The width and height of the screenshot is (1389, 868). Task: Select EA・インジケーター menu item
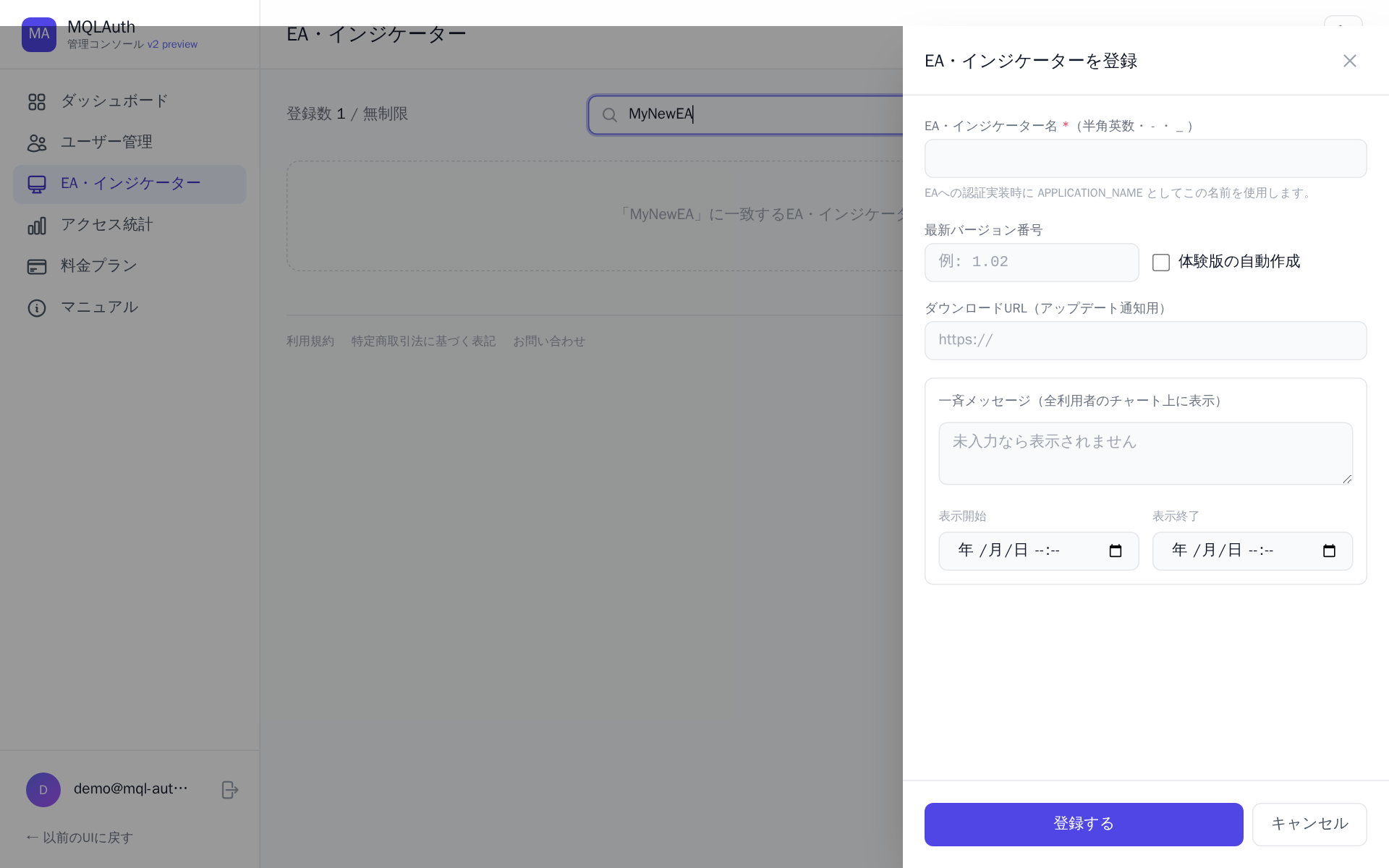(129, 184)
